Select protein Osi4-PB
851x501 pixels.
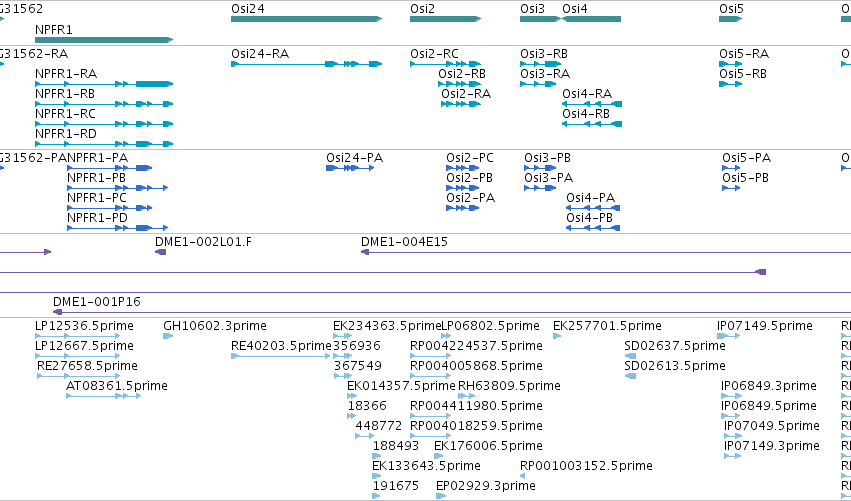click(593, 228)
